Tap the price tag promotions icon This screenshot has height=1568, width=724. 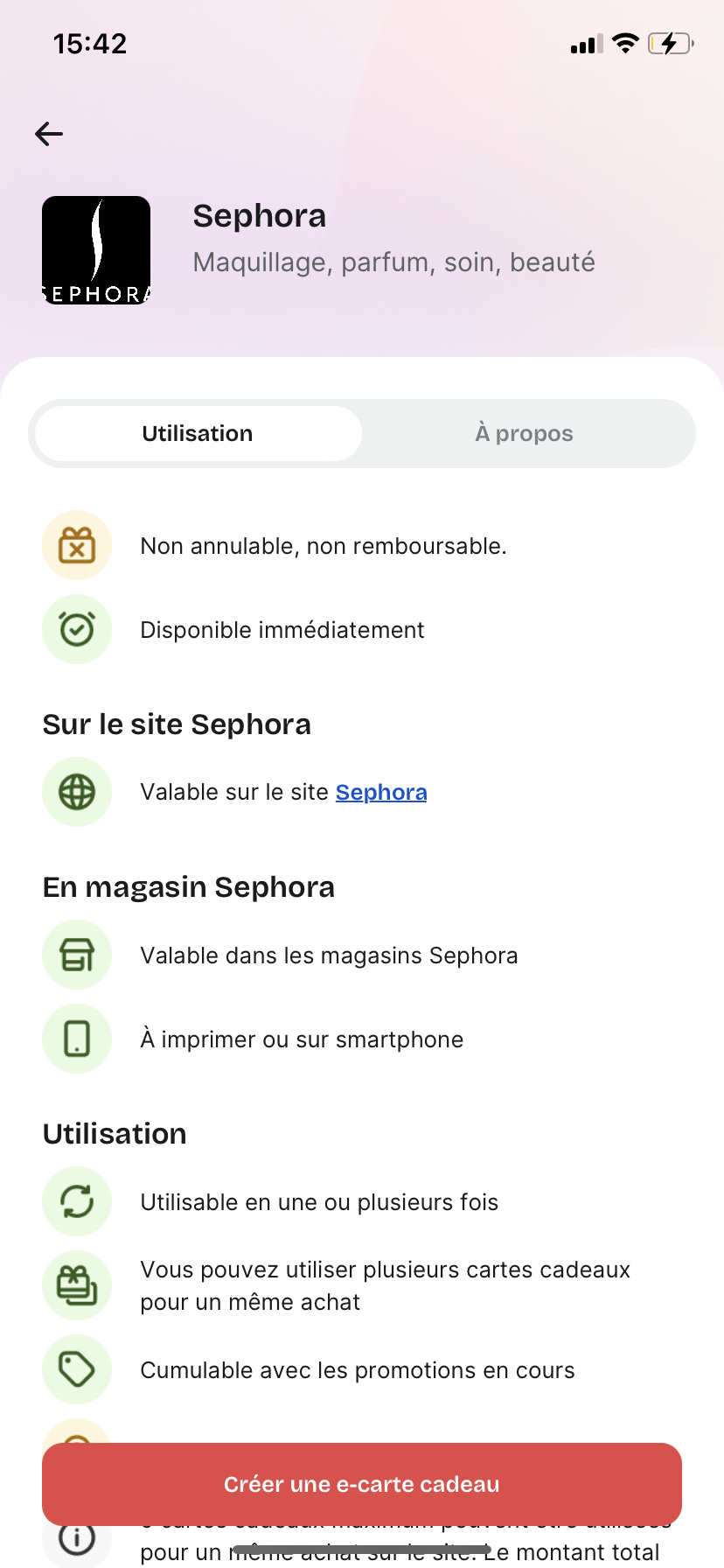coord(77,1369)
